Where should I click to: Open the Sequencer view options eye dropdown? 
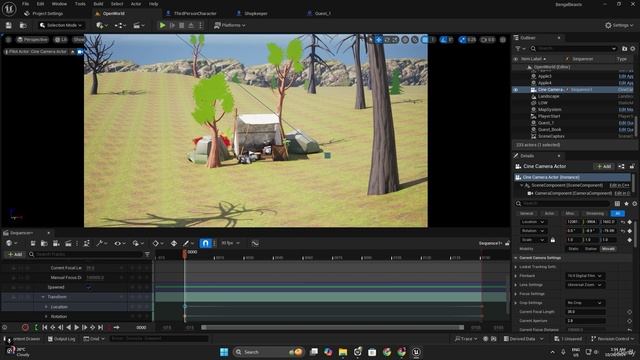tap(119, 243)
